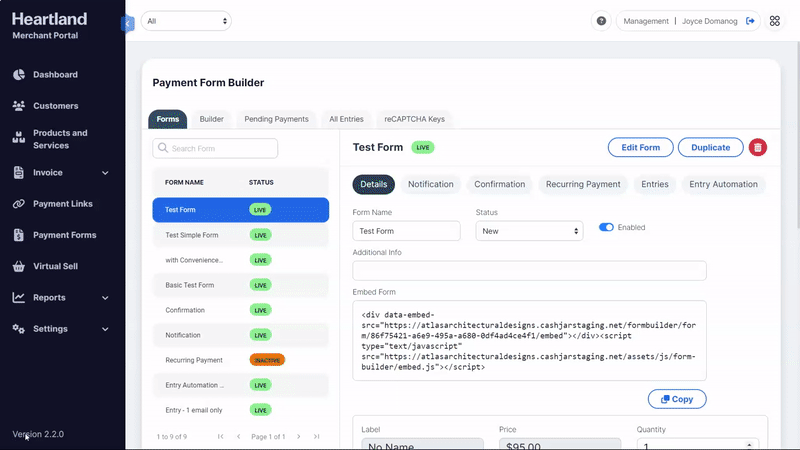800x450 pixels.
Task: Toggle the Enabled switch off
Action: [606, 227]
